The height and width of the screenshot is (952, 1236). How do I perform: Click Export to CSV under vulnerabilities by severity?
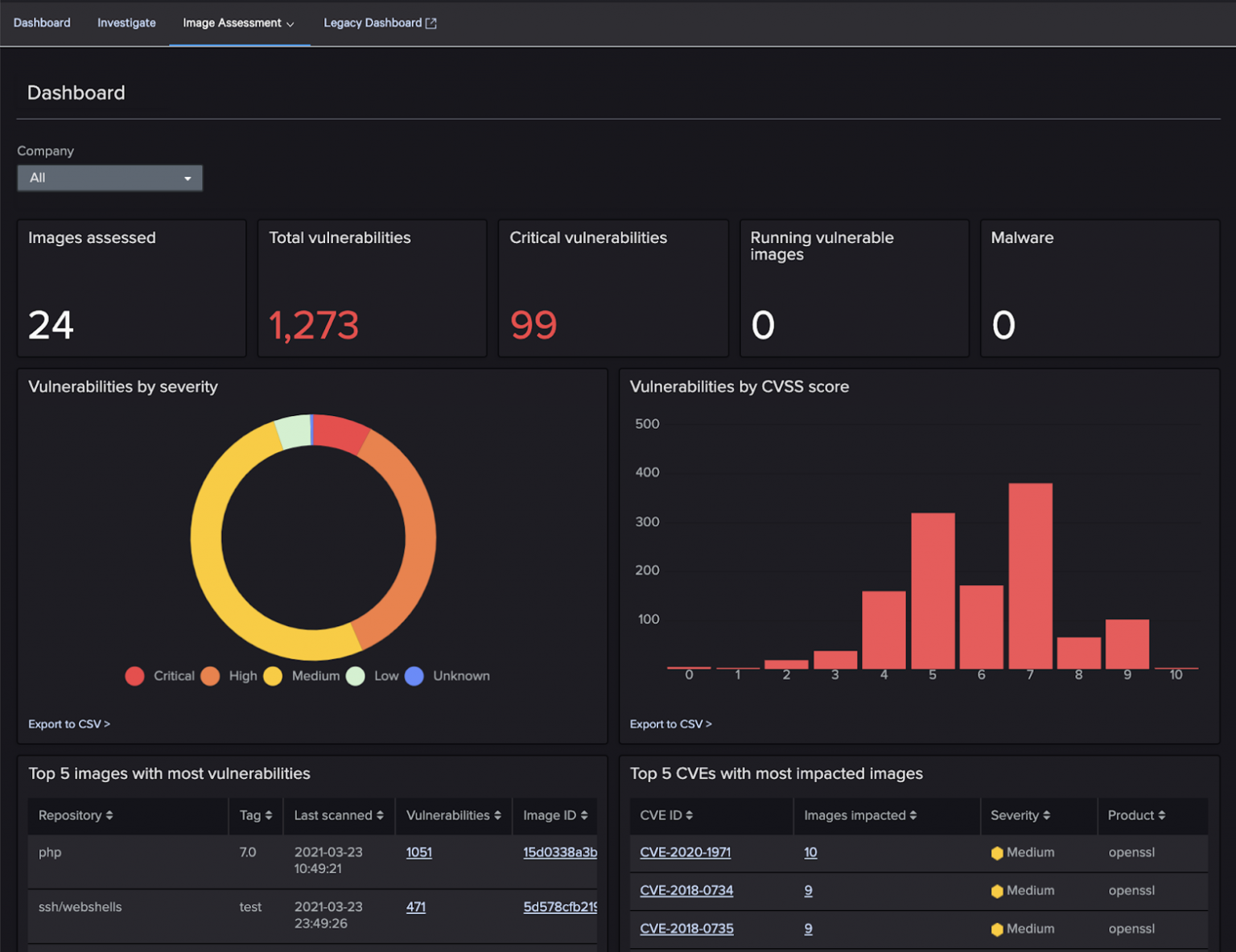coord(69,723)
